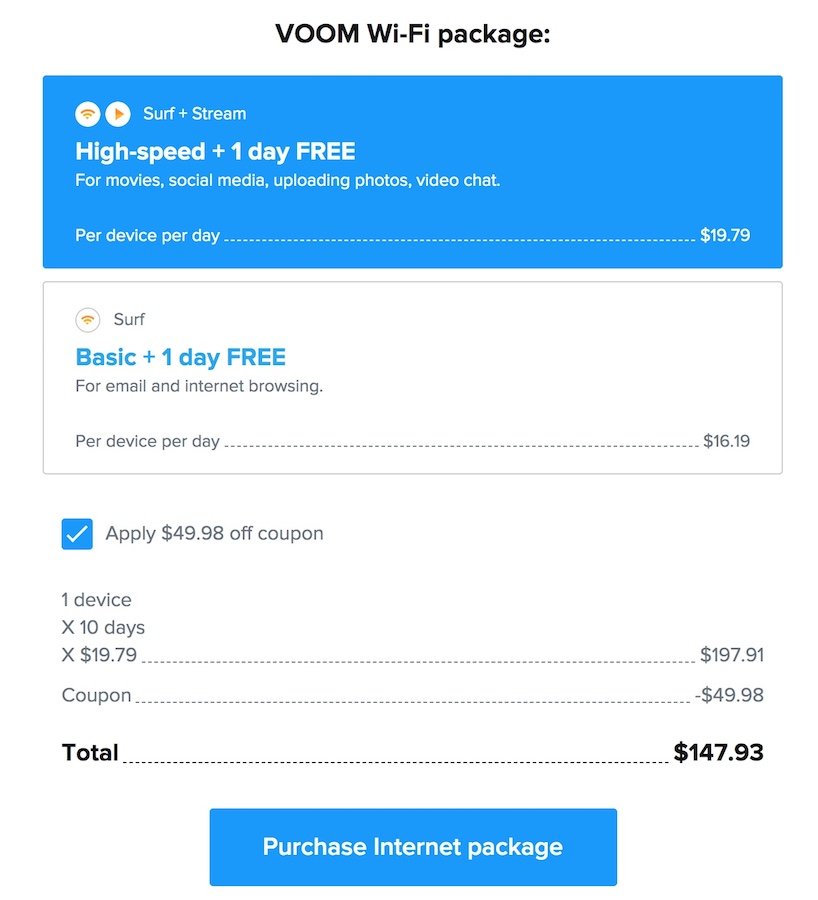Screen dimensions: 818x900
Task: Click the Purchase Internet package button
Action: pos(413,847)
